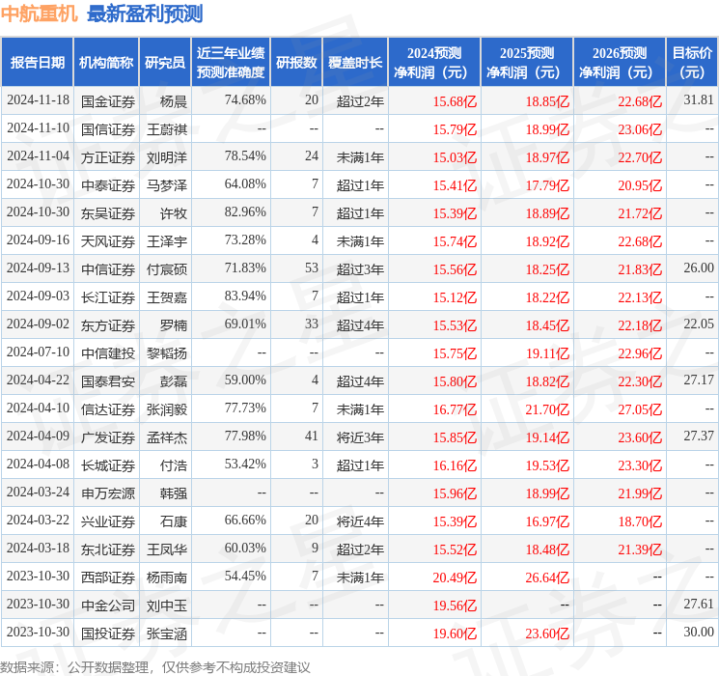Click the 研报数 column header
This screenshot has height=676, width=719.
tap(296, 62)
